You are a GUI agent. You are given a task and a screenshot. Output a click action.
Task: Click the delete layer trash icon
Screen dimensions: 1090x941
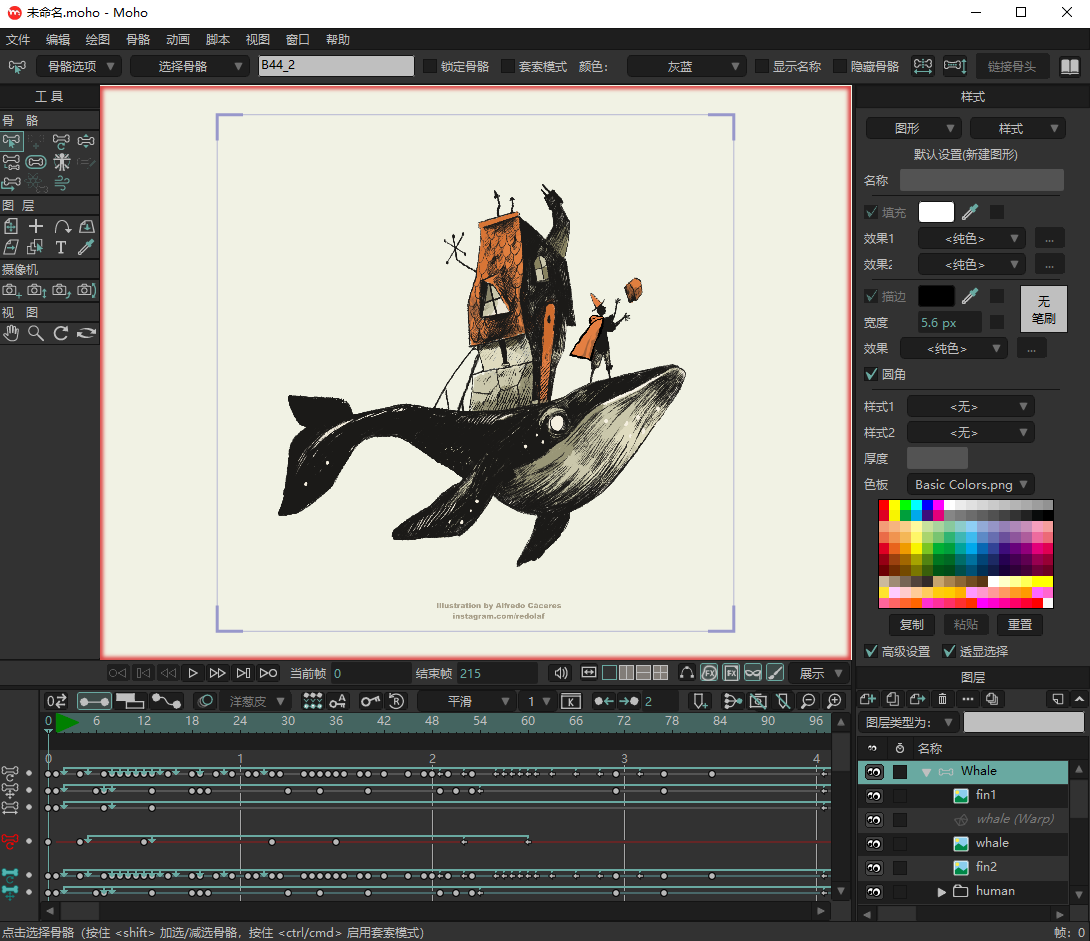(x=943, y=699)
